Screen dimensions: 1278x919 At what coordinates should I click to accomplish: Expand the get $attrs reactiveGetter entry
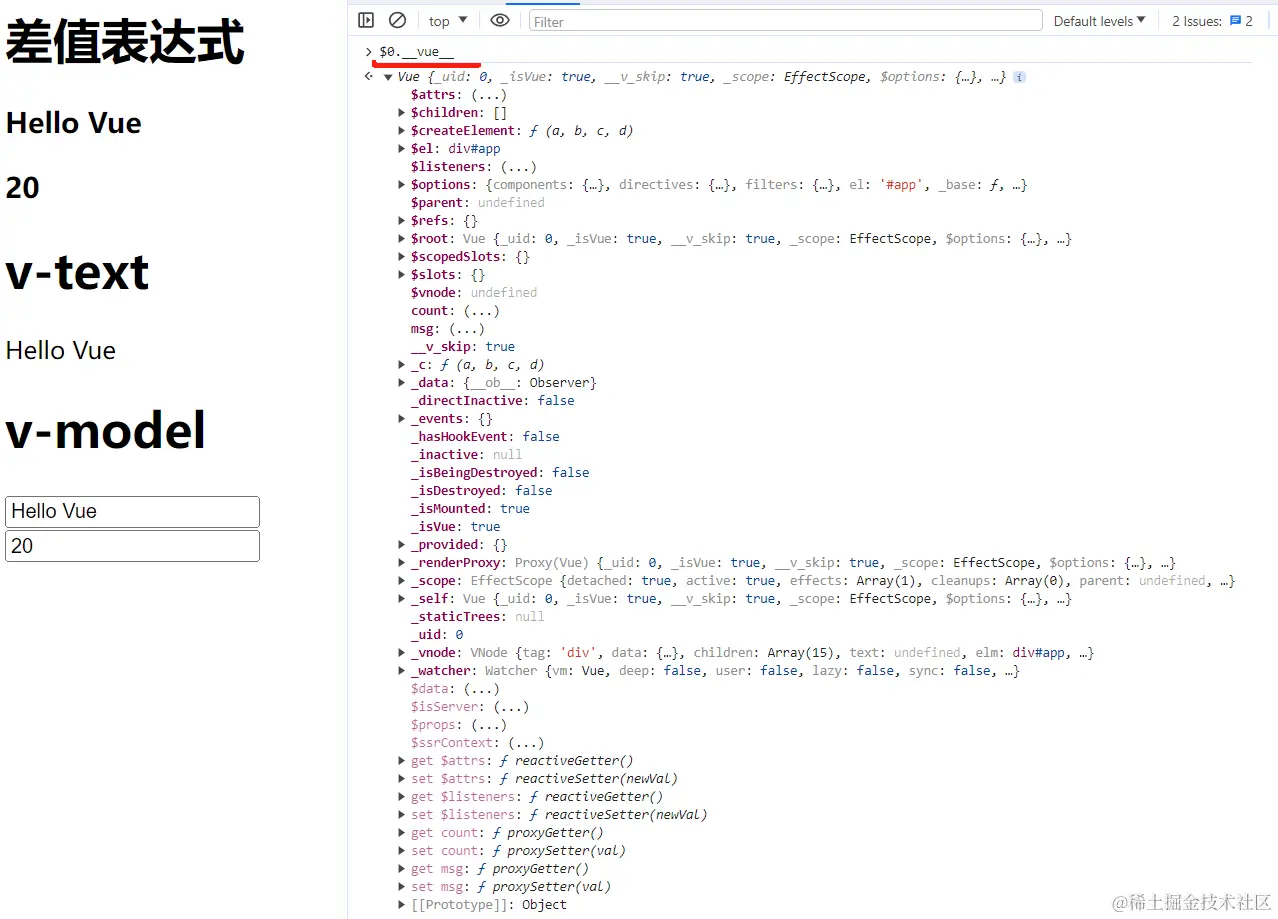click(402, 761)
